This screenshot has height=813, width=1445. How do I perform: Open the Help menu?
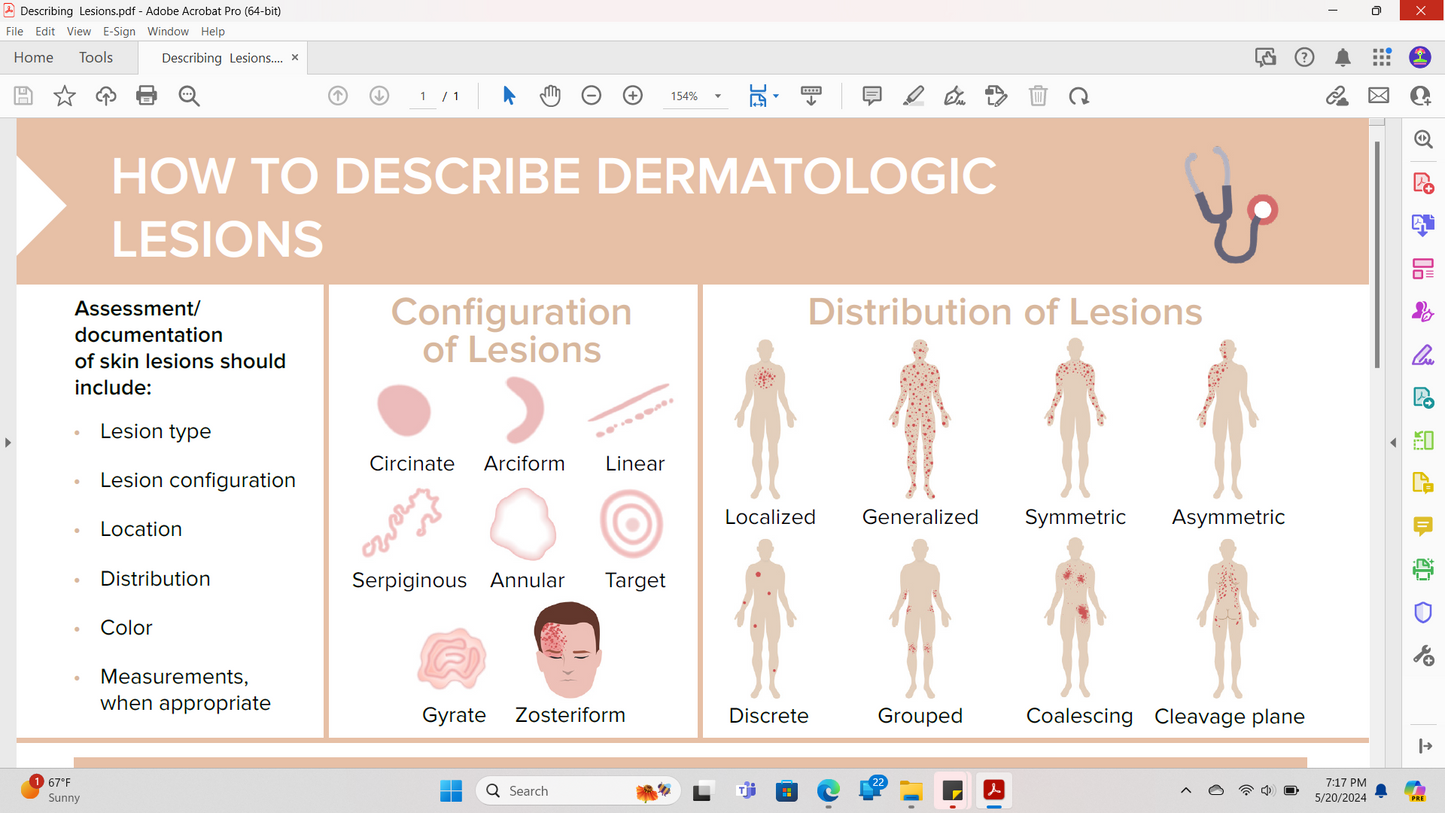[213, 31]
